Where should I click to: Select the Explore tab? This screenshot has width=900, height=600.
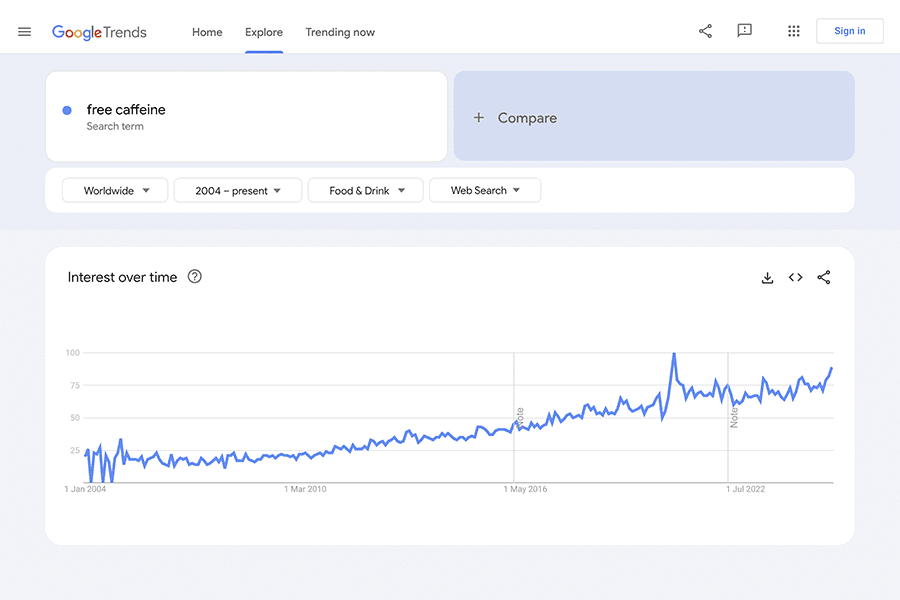pos(264,32)
